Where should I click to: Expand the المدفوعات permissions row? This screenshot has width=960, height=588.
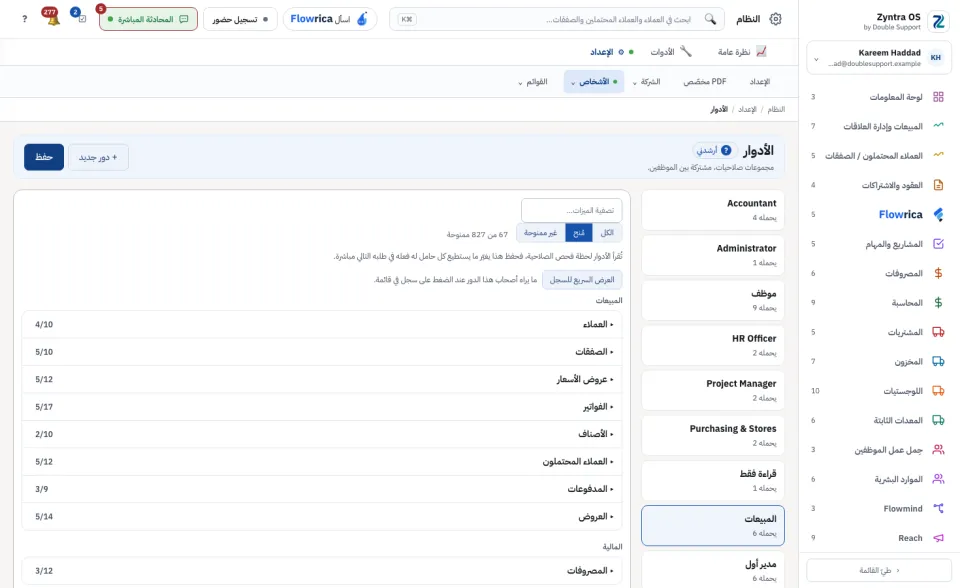coord(322,489)
